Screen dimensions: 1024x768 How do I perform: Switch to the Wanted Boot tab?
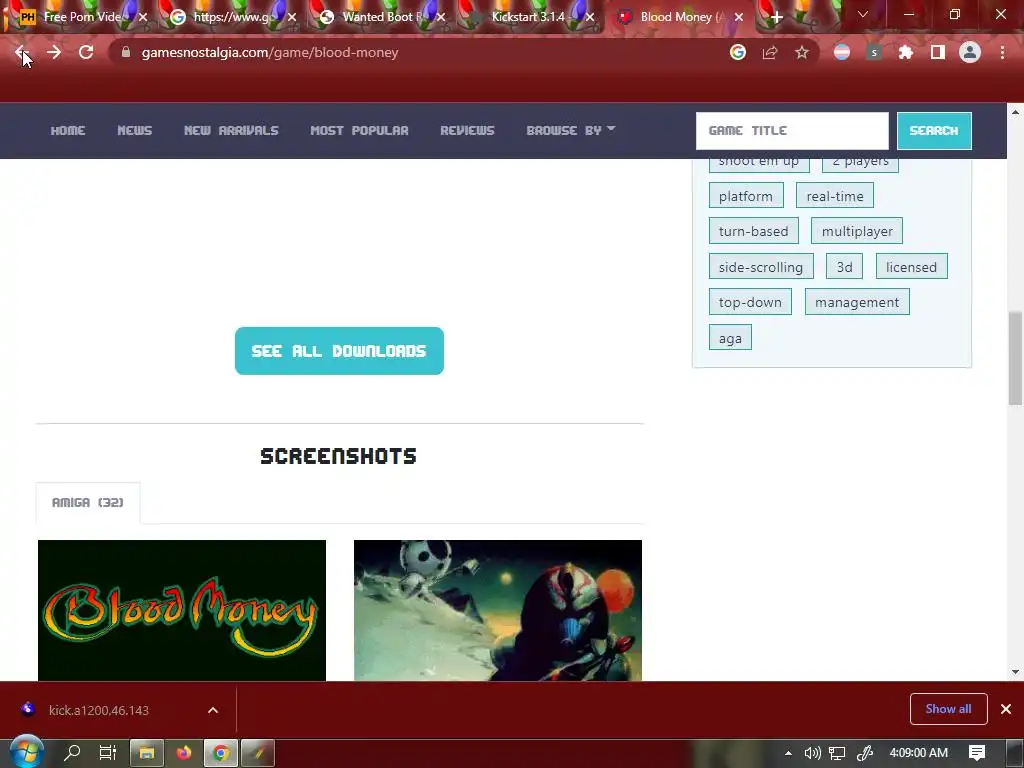click(x=379, y=17)
